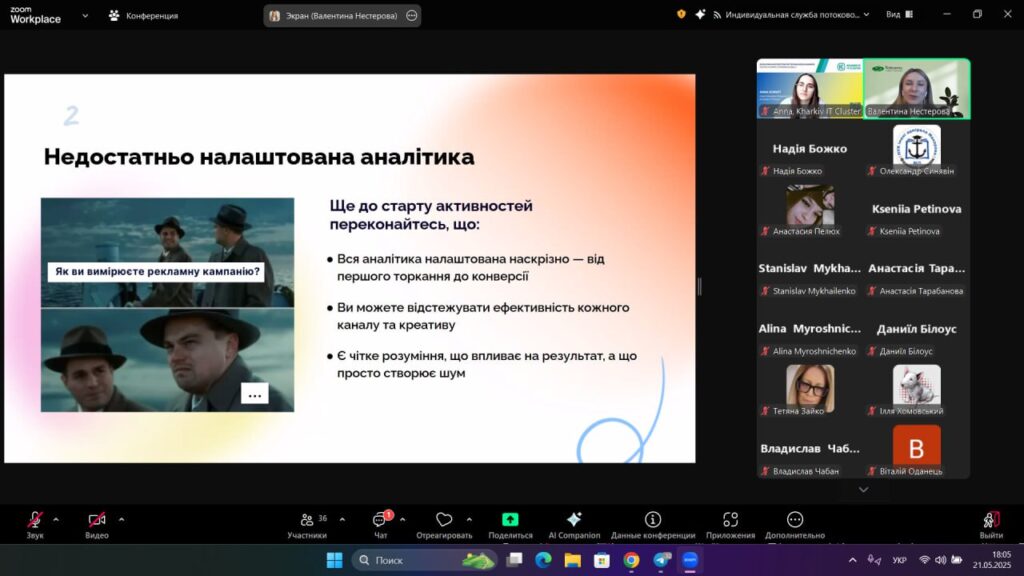The width and height of the screenshot is (1024, 576).
Task: Click the bullet starting Вся аналітика налаштована
Action: pyautogui.click(x=467, y=268)
